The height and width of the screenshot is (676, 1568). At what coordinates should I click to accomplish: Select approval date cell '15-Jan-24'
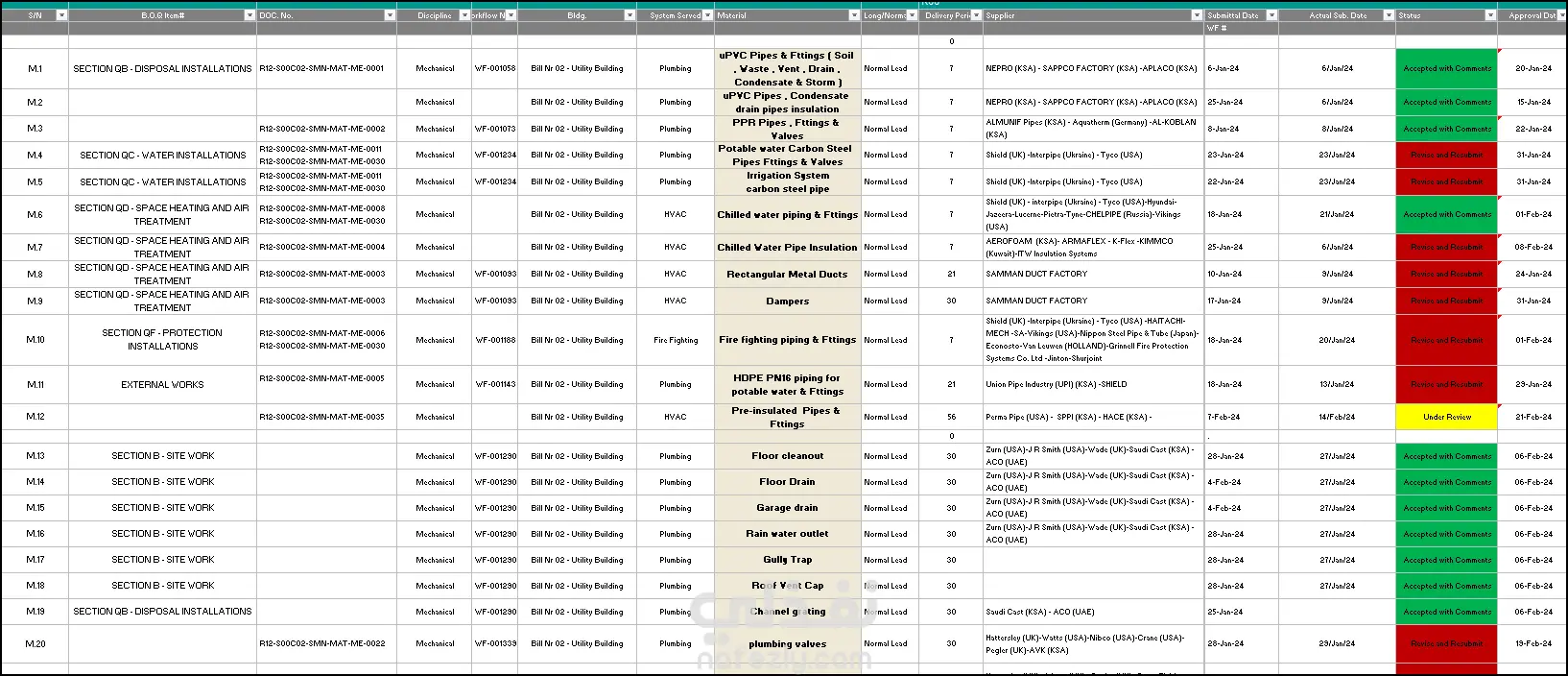1532,102
